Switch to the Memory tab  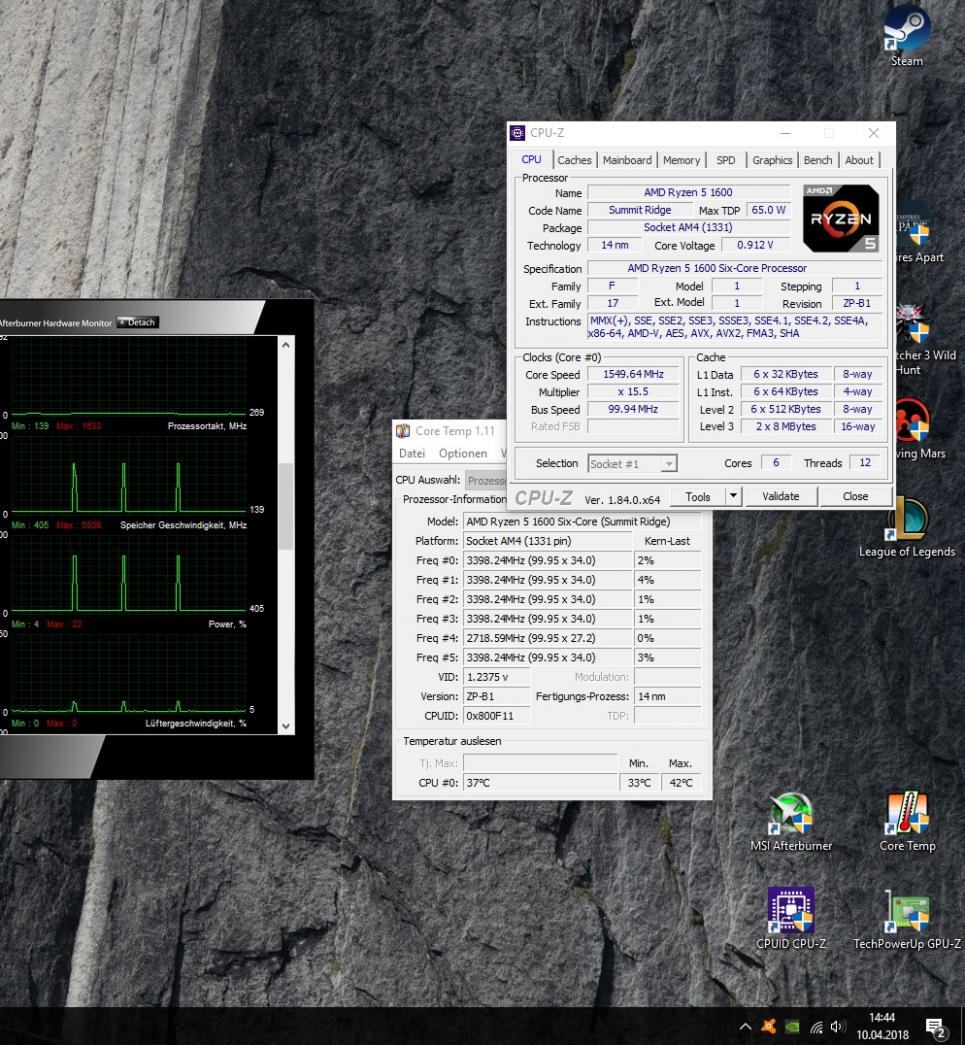coord(681,160)
